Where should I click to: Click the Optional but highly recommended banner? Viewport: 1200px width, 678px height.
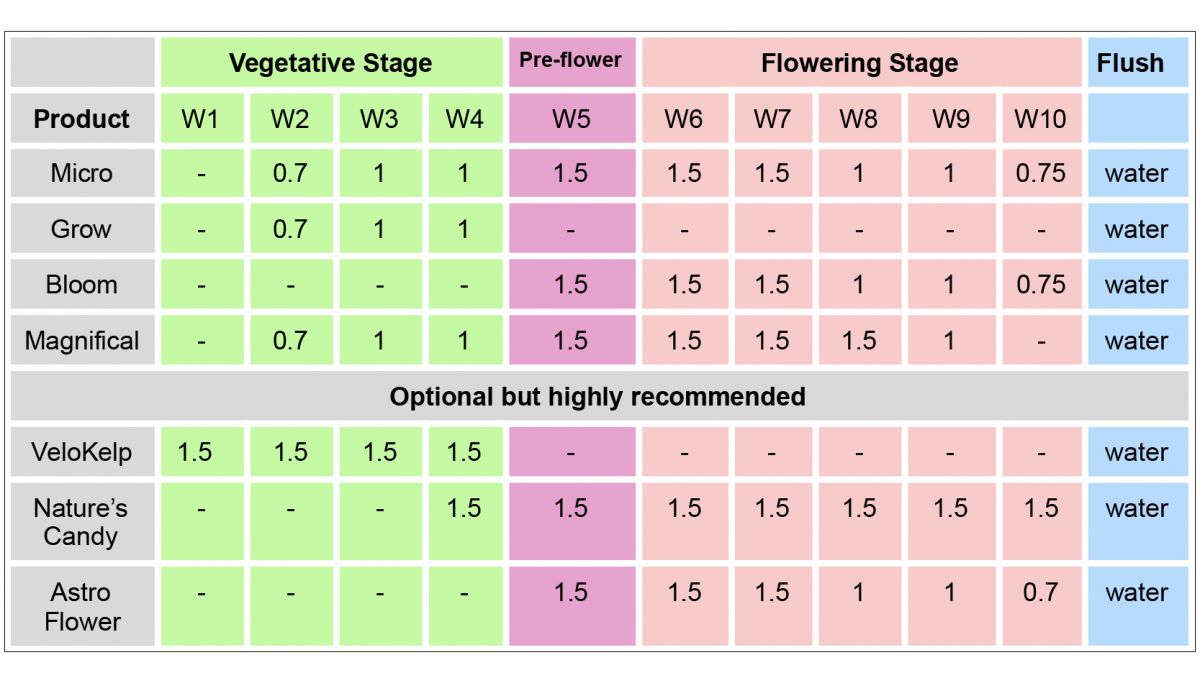tap(597, 397)
